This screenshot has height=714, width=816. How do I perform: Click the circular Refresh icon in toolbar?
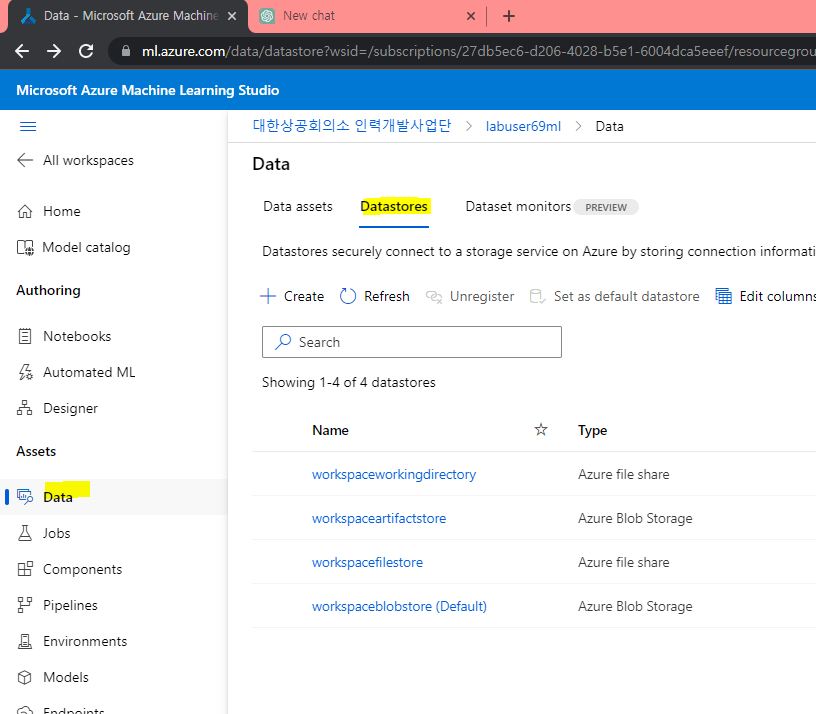click(x=348, y=296)
